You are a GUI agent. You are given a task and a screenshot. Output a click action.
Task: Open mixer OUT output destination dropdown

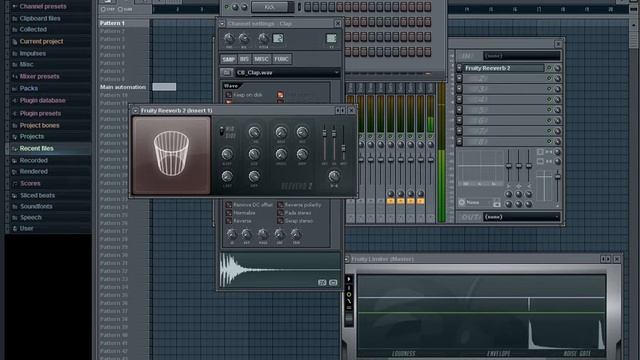[x=522, y=217]
